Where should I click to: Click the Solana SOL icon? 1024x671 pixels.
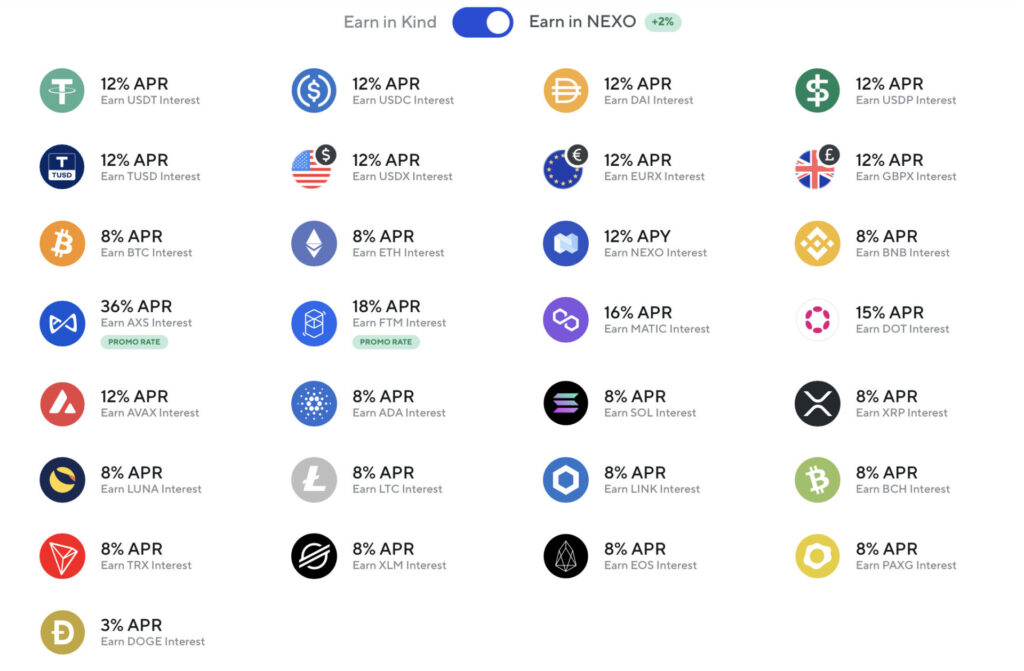click(x=566, y=403)
